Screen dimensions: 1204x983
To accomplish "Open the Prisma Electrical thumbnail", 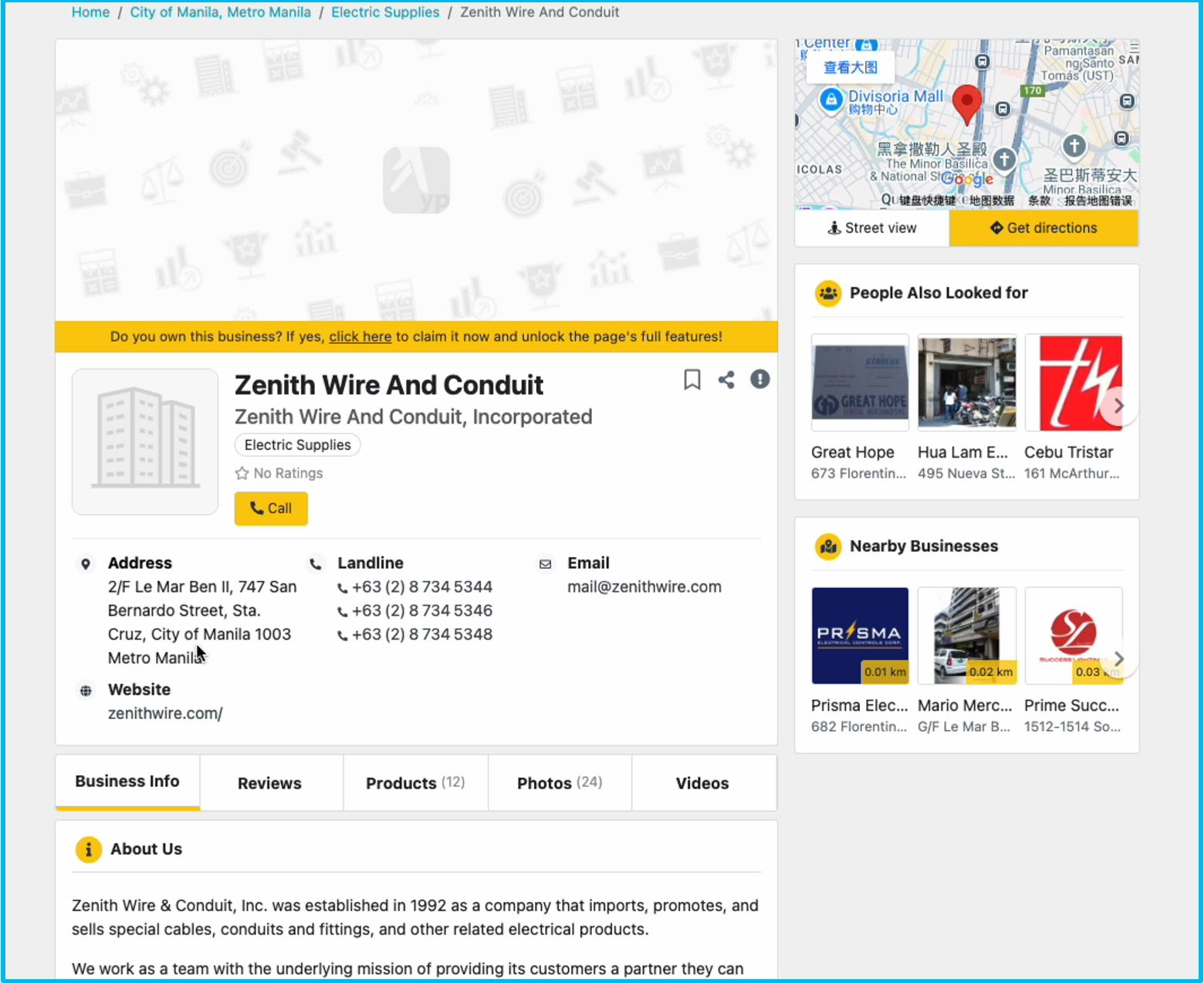I will point(860,636).
